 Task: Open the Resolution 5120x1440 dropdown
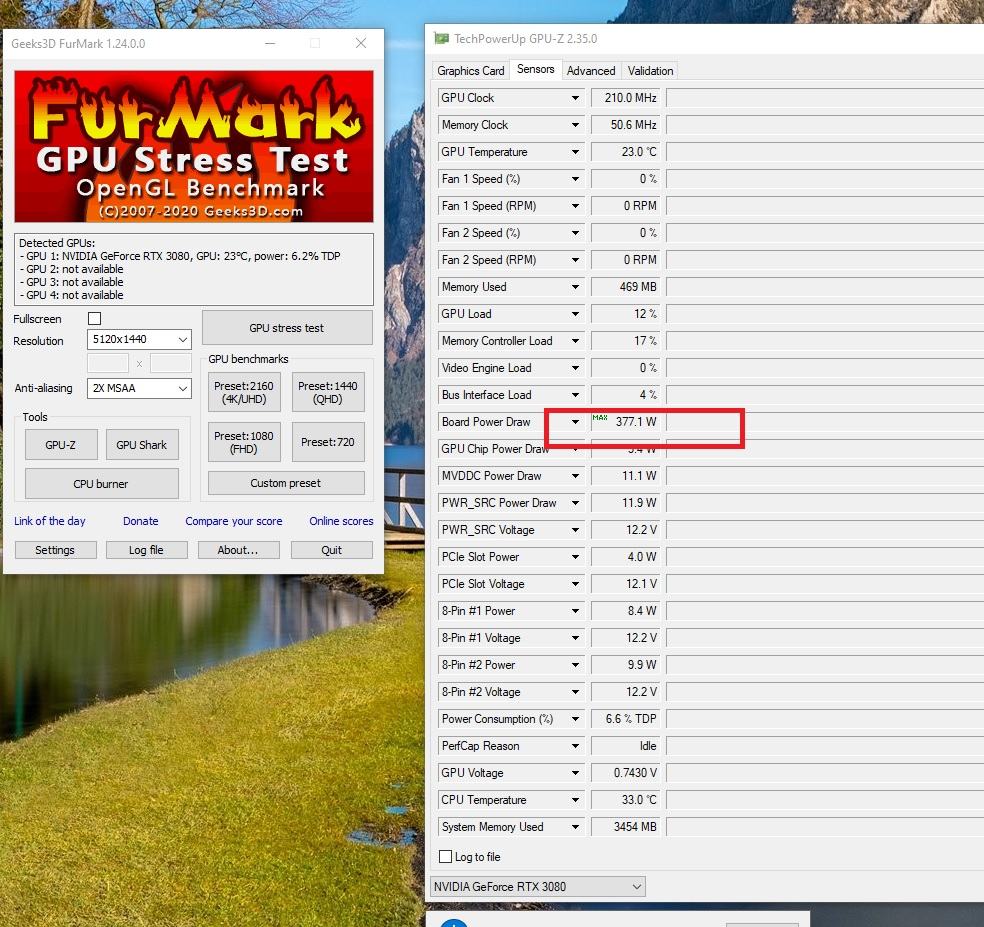click(139, 340)
